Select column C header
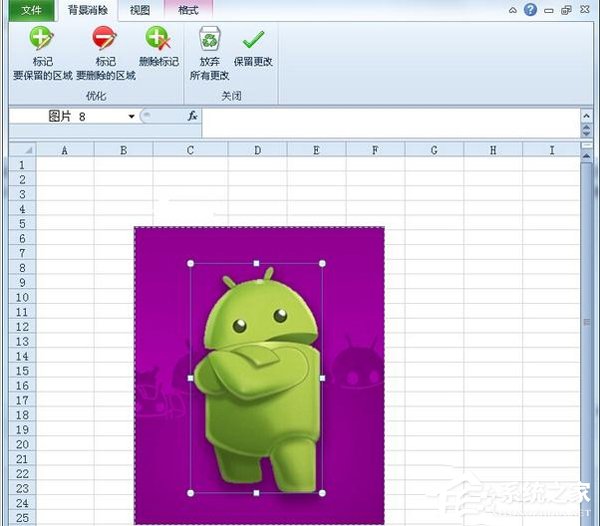This screenshot has width=600, height=526. [x=190, y=150]
